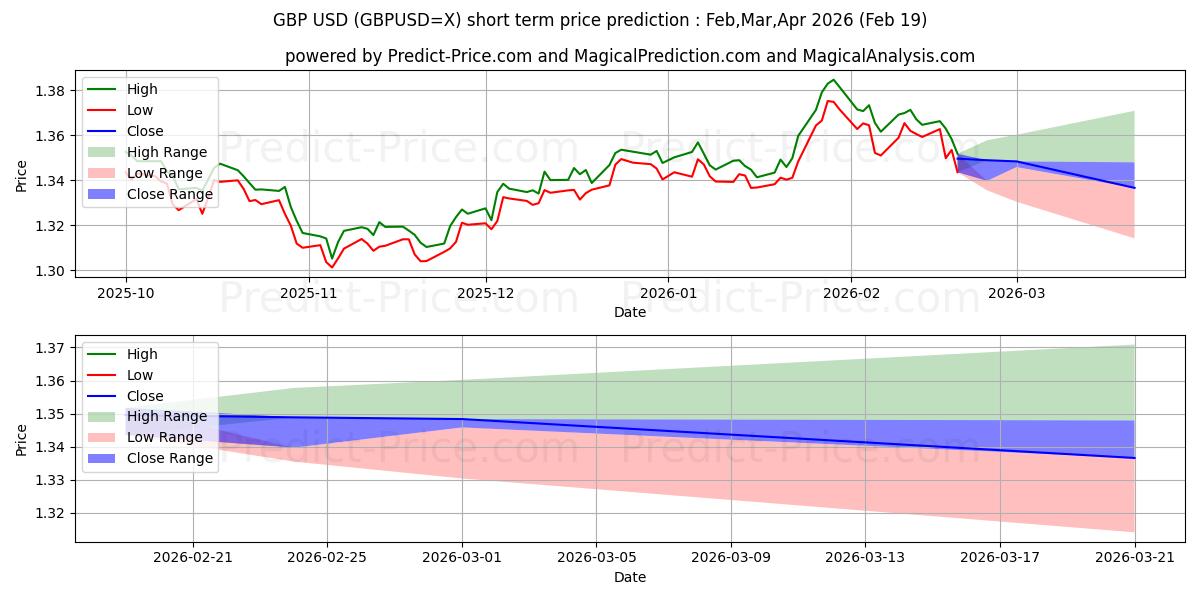Click the blue Close legend line in top chart
This screenshot has width=1200, height=600.
click(x=103, y=131)
